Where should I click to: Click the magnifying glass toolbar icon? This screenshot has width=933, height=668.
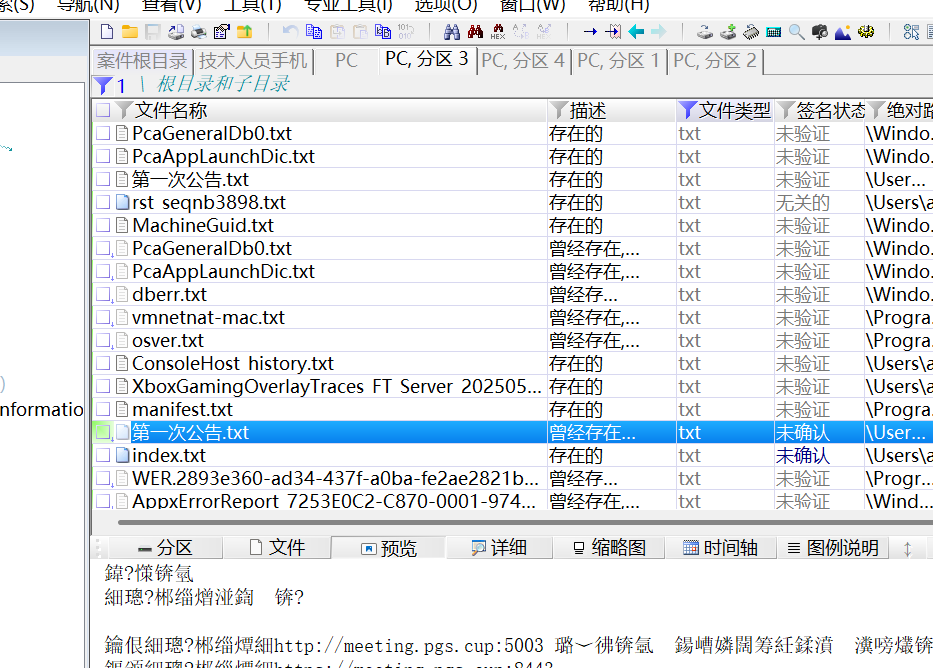coord(797,32)
